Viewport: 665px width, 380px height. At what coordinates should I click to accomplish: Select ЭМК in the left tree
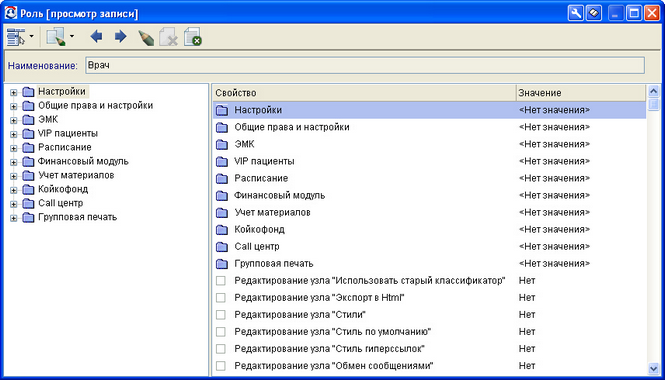click(x=48, y=120)
